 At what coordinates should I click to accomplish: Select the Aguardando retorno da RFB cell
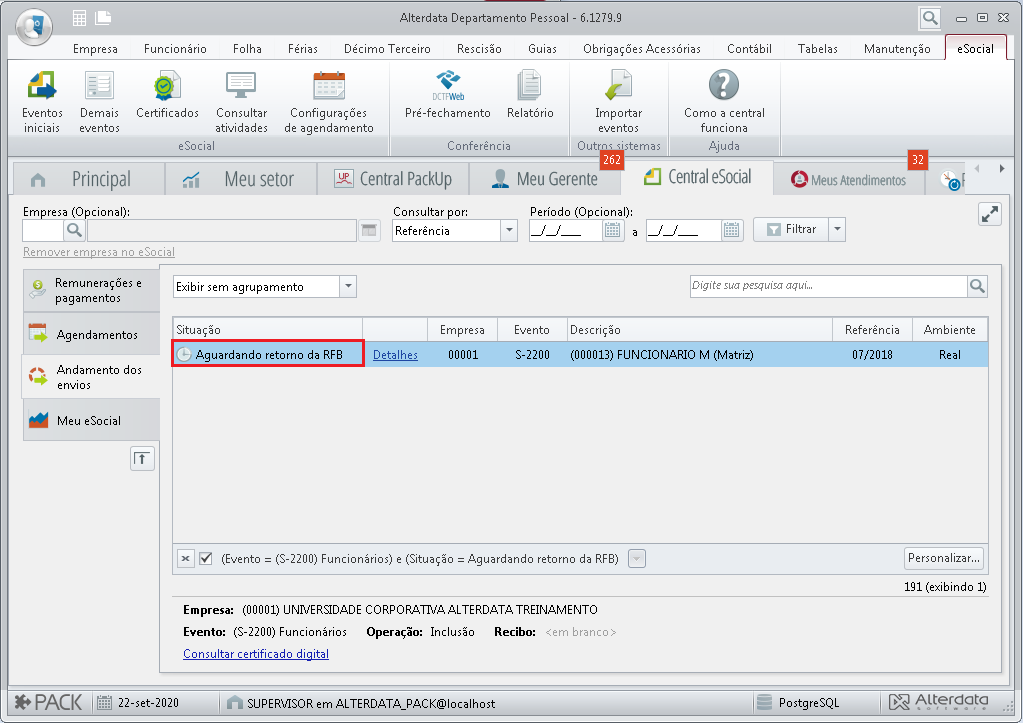tap(268, 354)
